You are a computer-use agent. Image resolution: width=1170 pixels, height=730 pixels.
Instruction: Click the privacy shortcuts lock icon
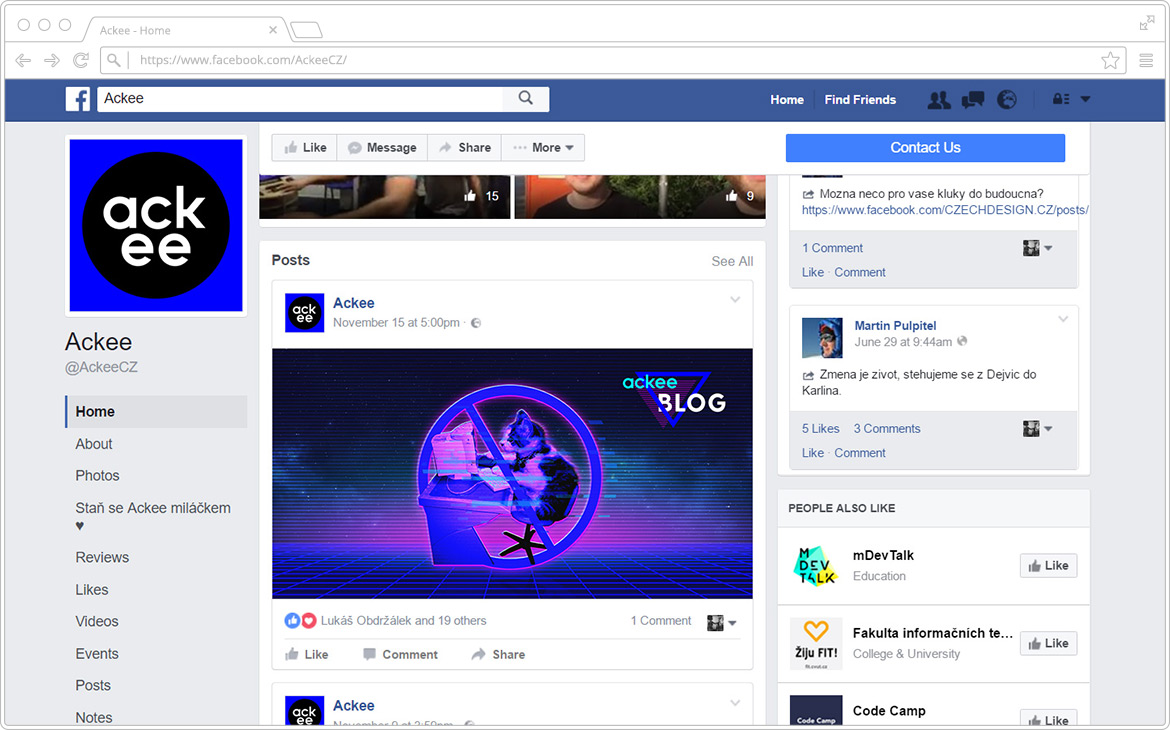[1060, 99]
